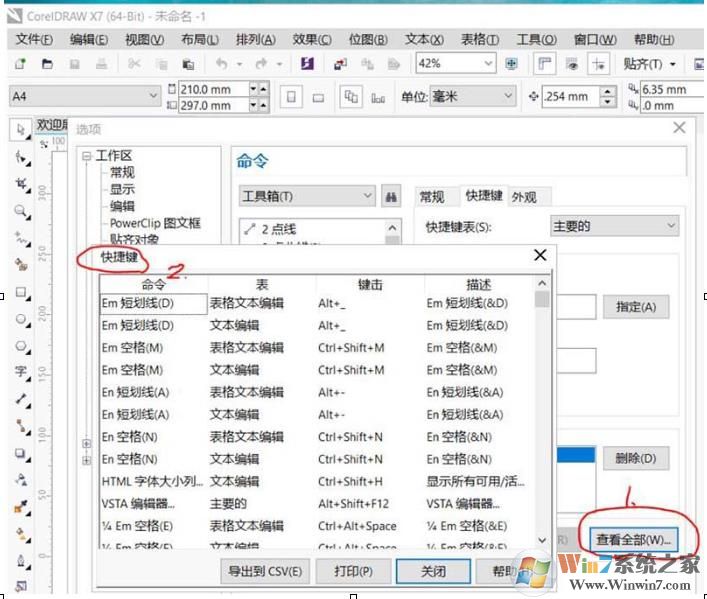The height and width of the screenshot is (599, 707).
Task: Click the 键击 column header
Action: [x=370, y=284]
